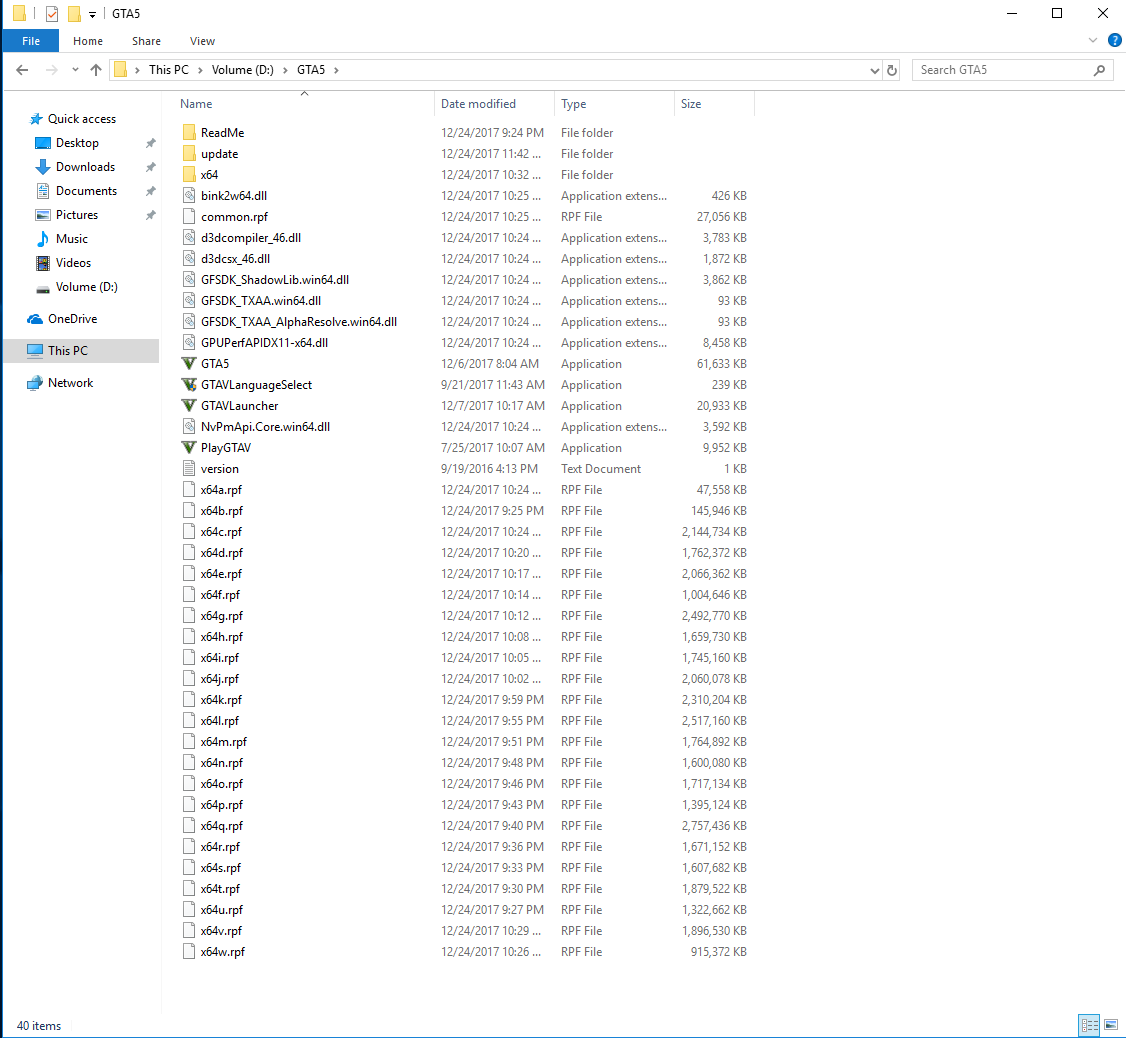
Task: Click the GTAVLauncher application icon
Action: coord(189,406)
